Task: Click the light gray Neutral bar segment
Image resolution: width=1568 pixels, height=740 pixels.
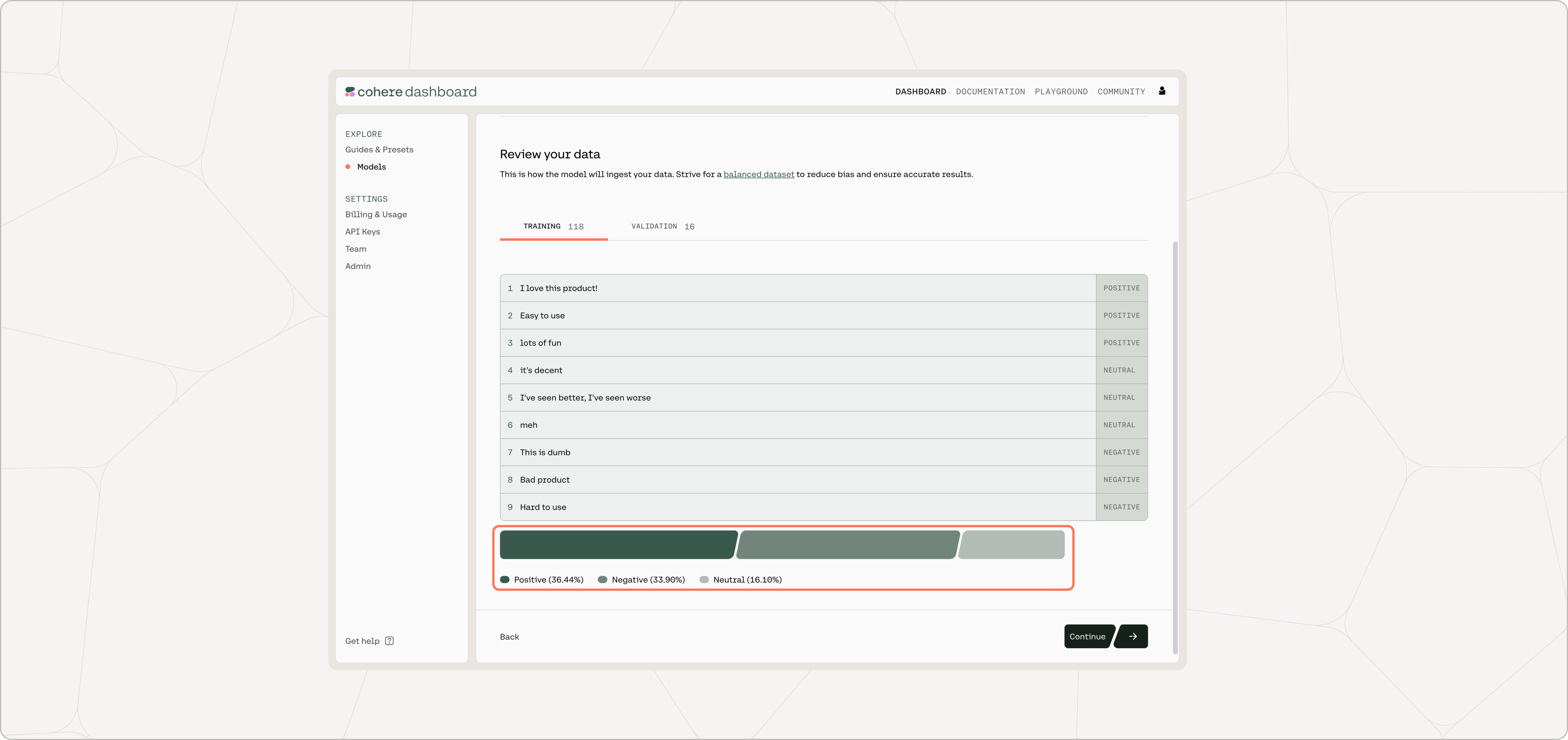Action: [x=1012, y=545]
